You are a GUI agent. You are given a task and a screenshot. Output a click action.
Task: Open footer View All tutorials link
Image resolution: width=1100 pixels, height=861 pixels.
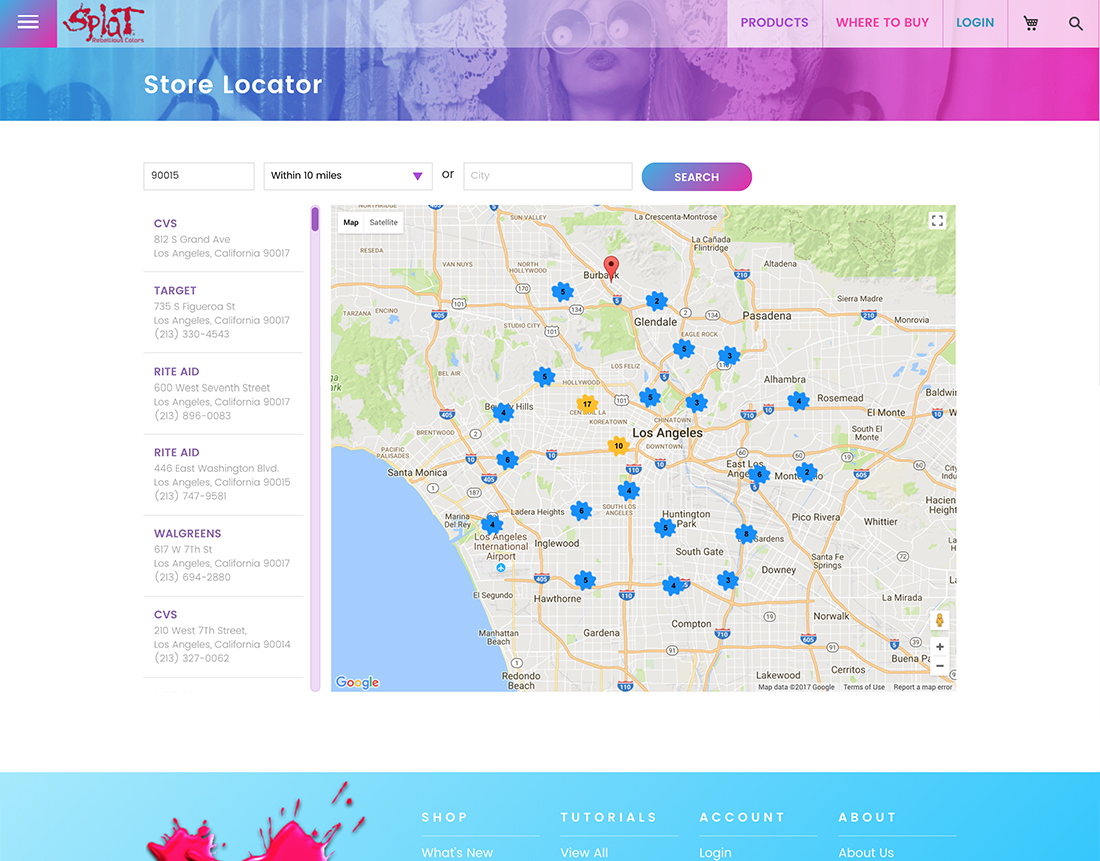pyautogui.click(x=584, y=853)
